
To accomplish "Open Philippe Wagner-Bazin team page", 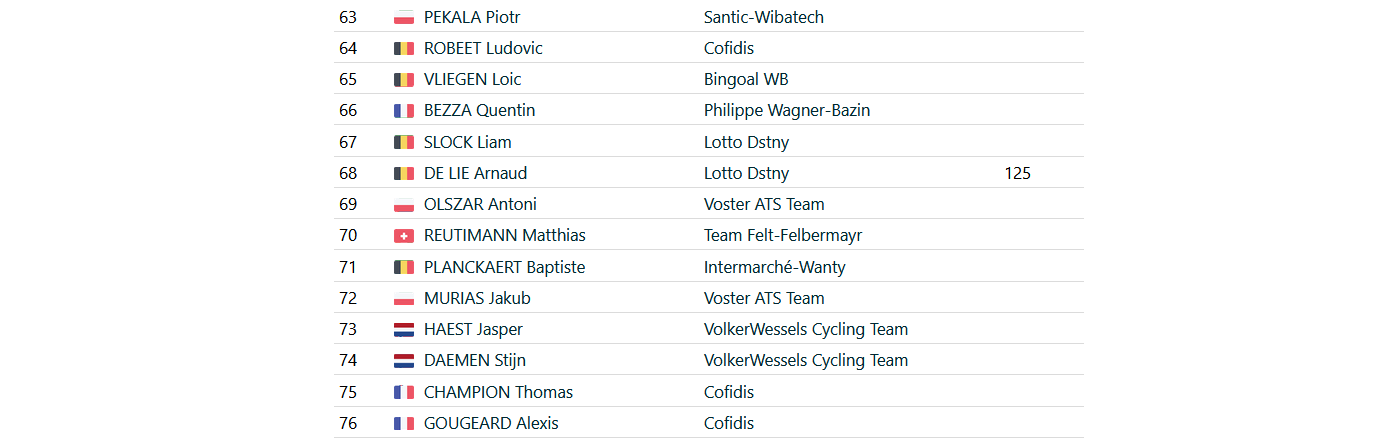I will pyautogui.click(x=787, y=110).
